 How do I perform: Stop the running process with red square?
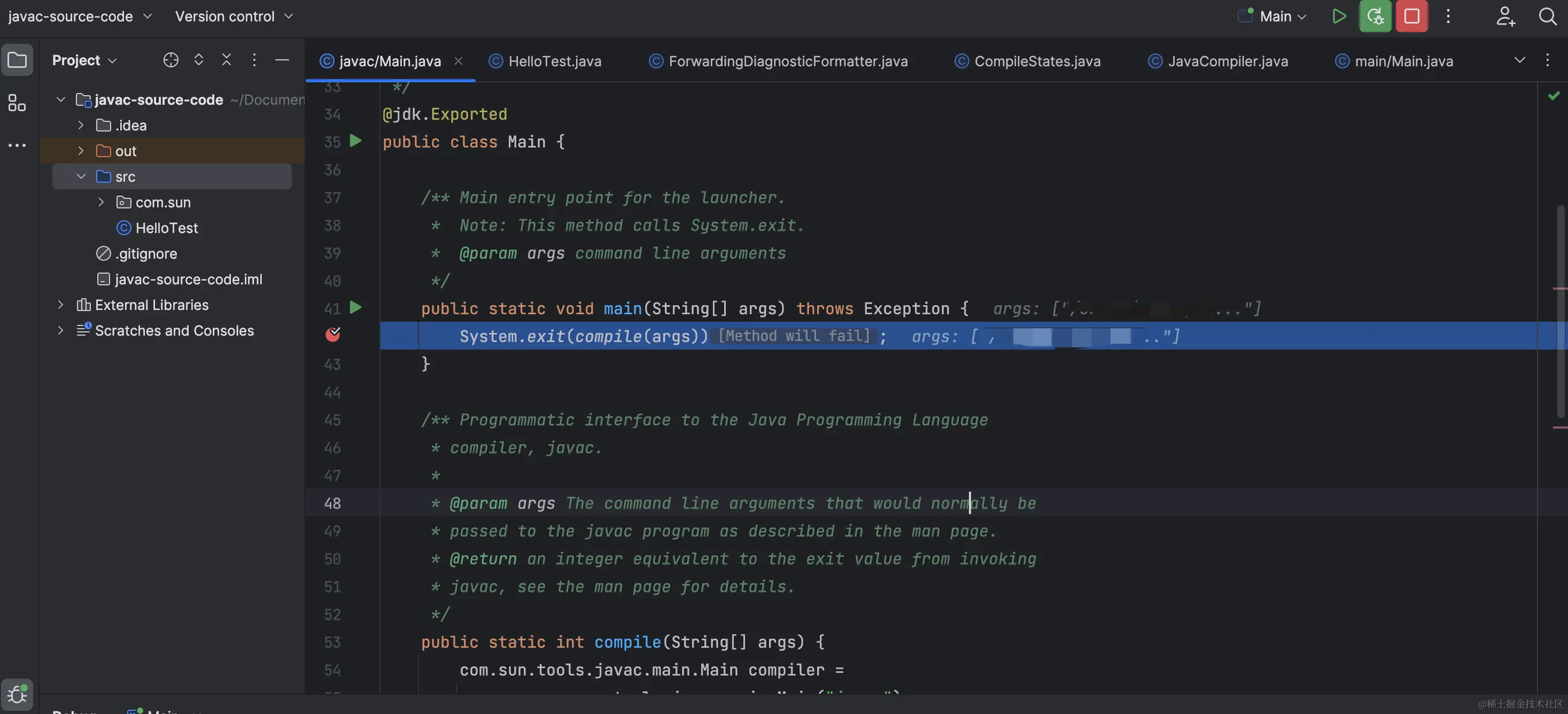1411,17
